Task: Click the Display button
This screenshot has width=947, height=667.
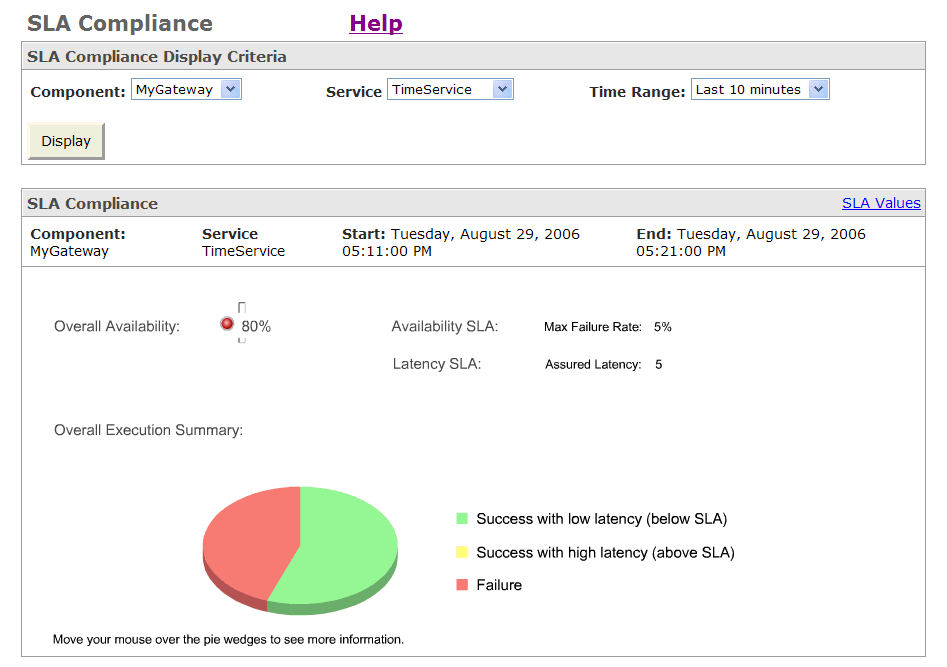Action: coord(66,141)
